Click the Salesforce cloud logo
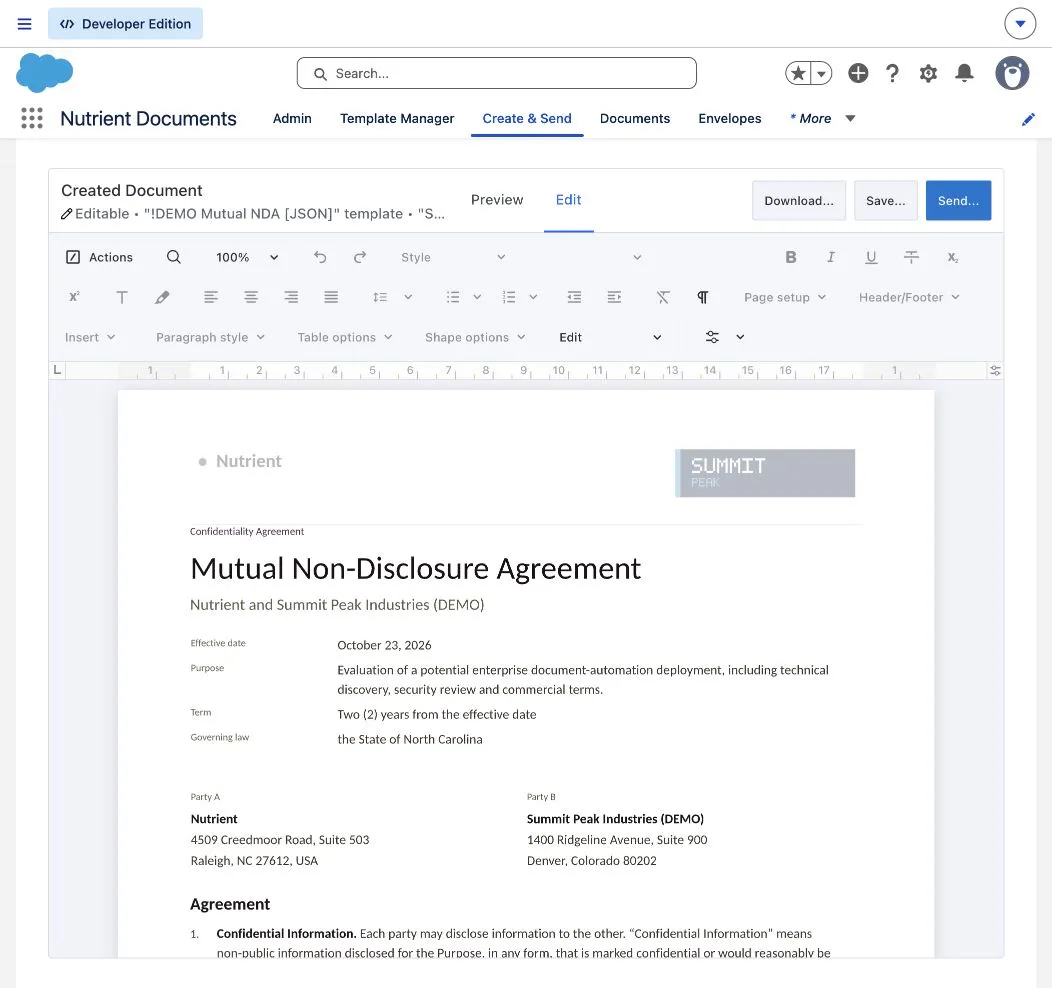The height and width of the screenshot is (988, 1052). click(x=44, y=72)
